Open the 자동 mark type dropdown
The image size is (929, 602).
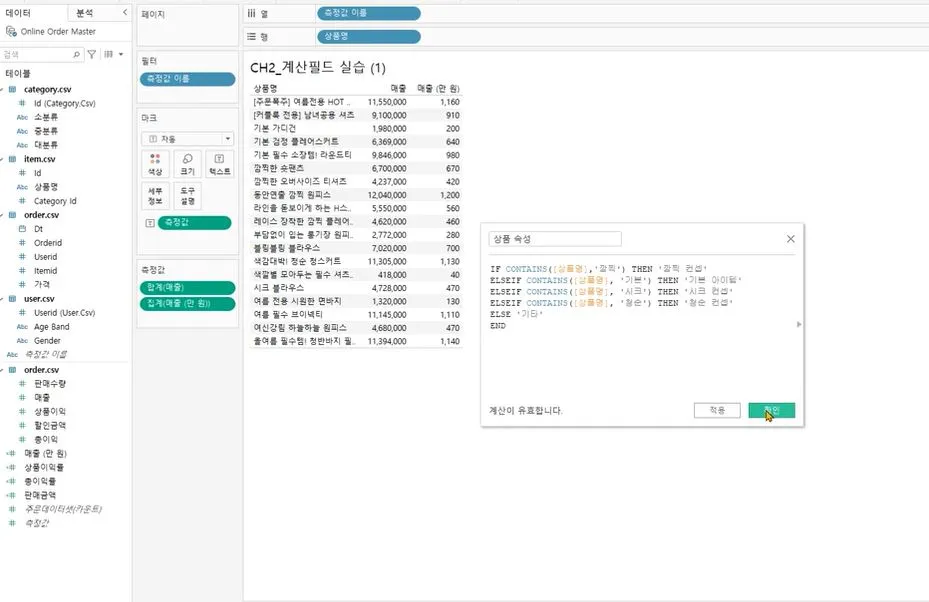click(187, 139)
